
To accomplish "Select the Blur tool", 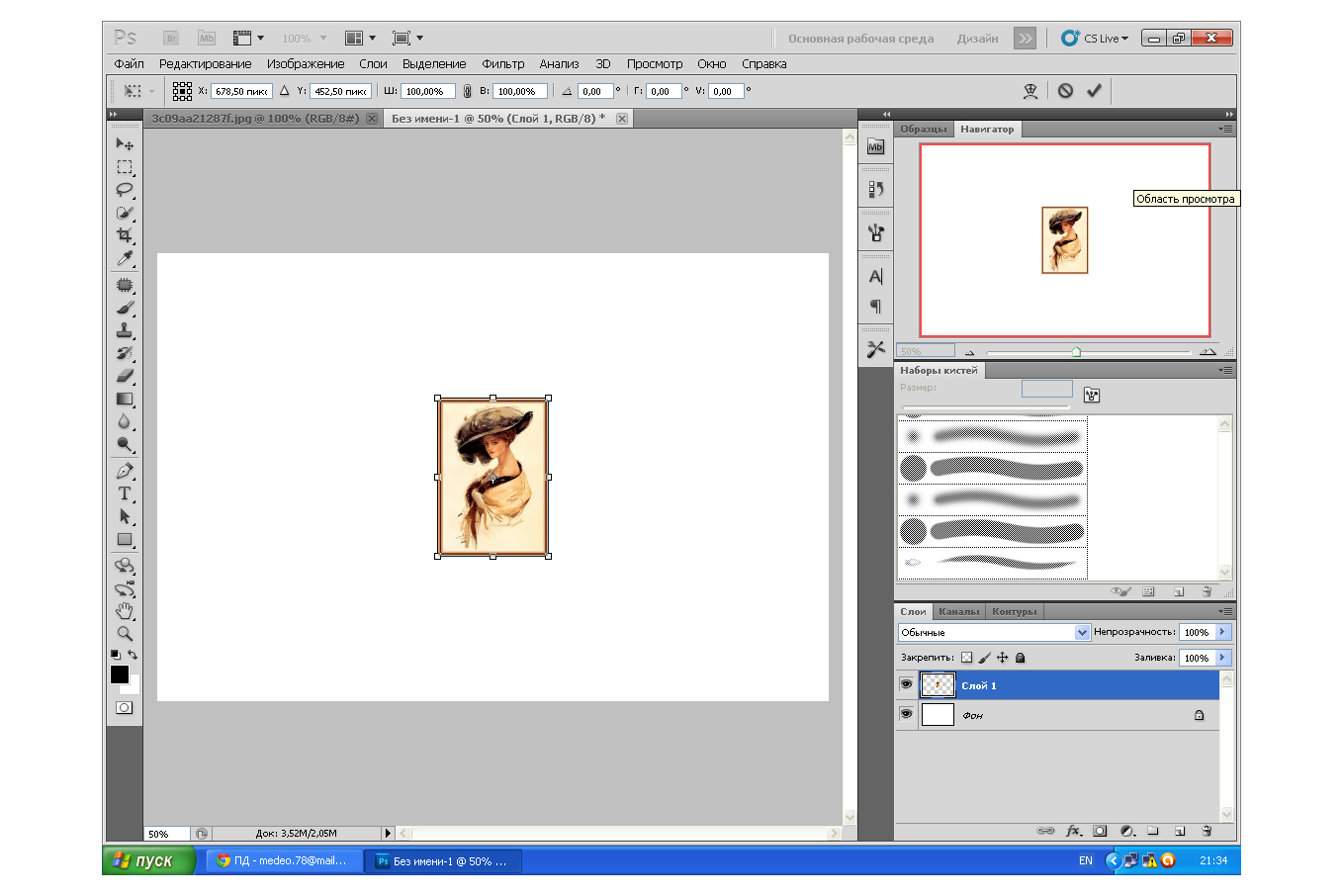I will point(125,422).
